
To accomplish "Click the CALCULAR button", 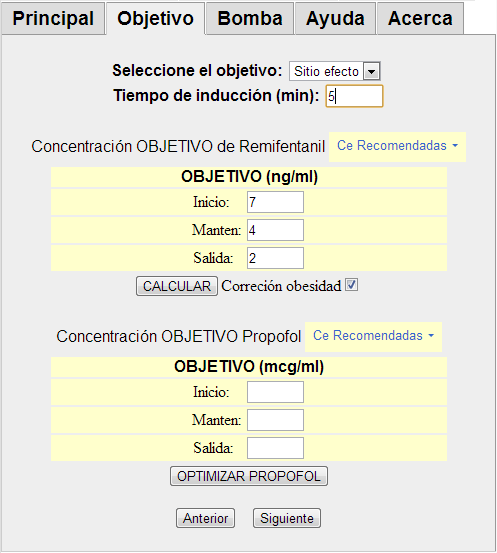I will (177, 286).
